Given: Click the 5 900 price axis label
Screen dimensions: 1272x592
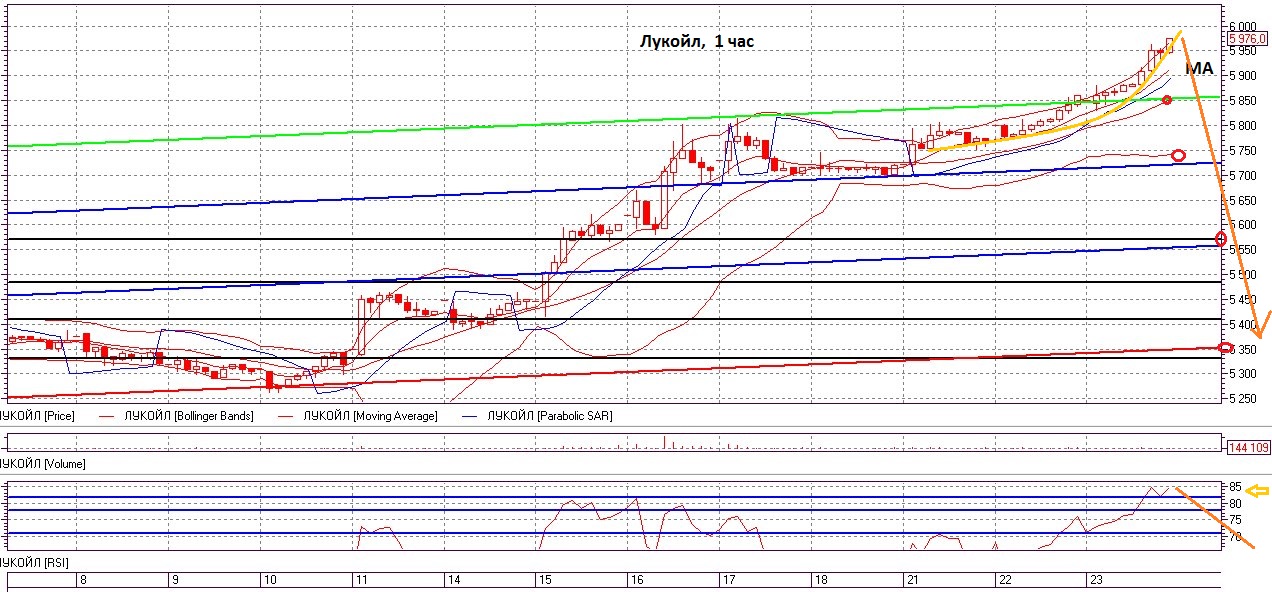Looking at the screenshot, I should (1243, 76).
